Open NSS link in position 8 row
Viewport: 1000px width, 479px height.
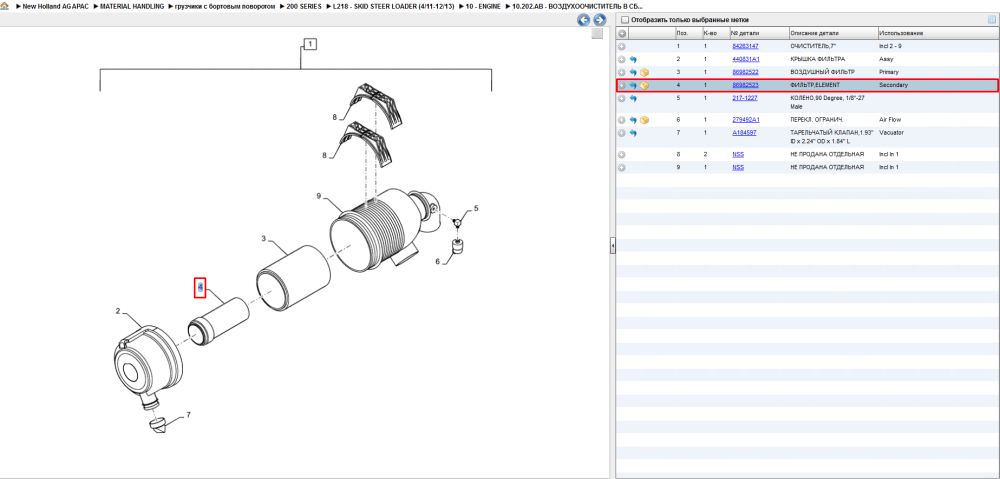coord(738,154)
